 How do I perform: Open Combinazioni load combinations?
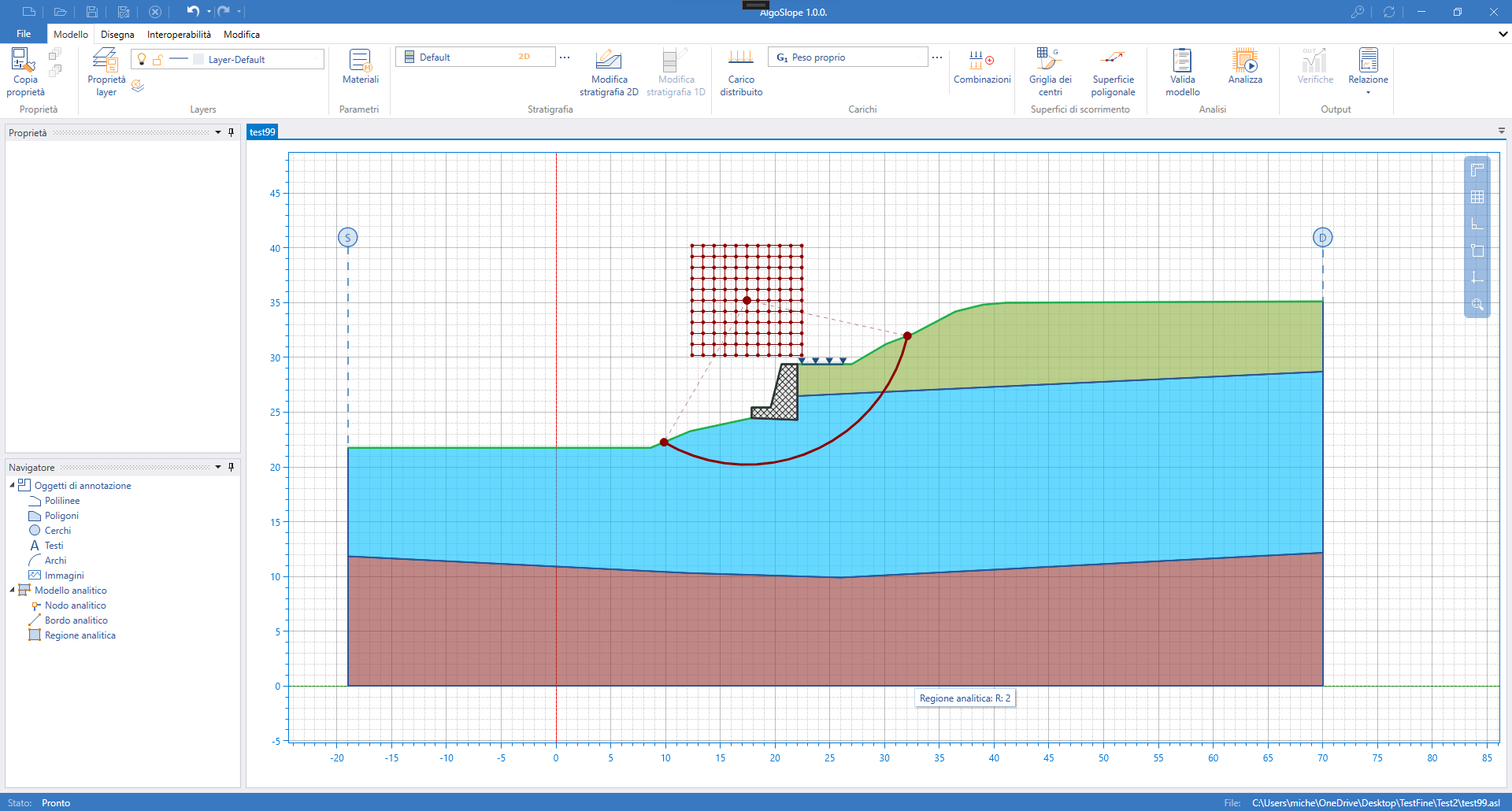[982, 67]
